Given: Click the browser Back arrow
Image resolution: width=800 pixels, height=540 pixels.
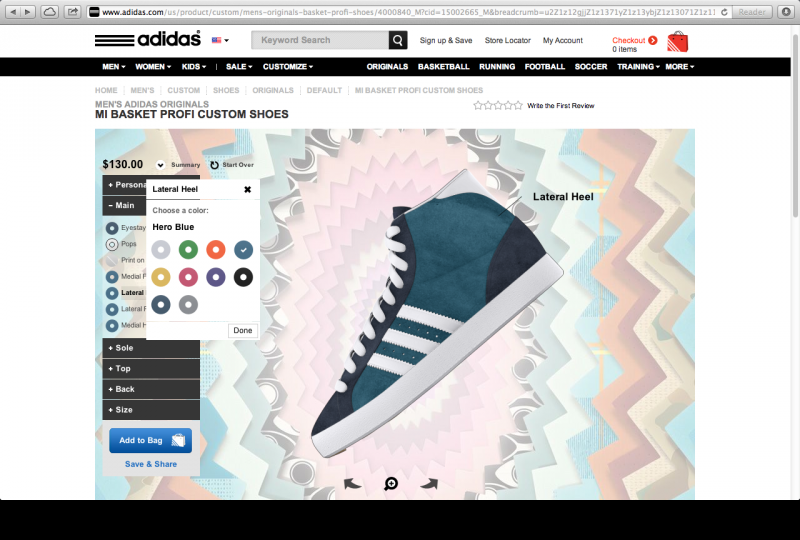Looking at the screenshot, I should 13,12.
